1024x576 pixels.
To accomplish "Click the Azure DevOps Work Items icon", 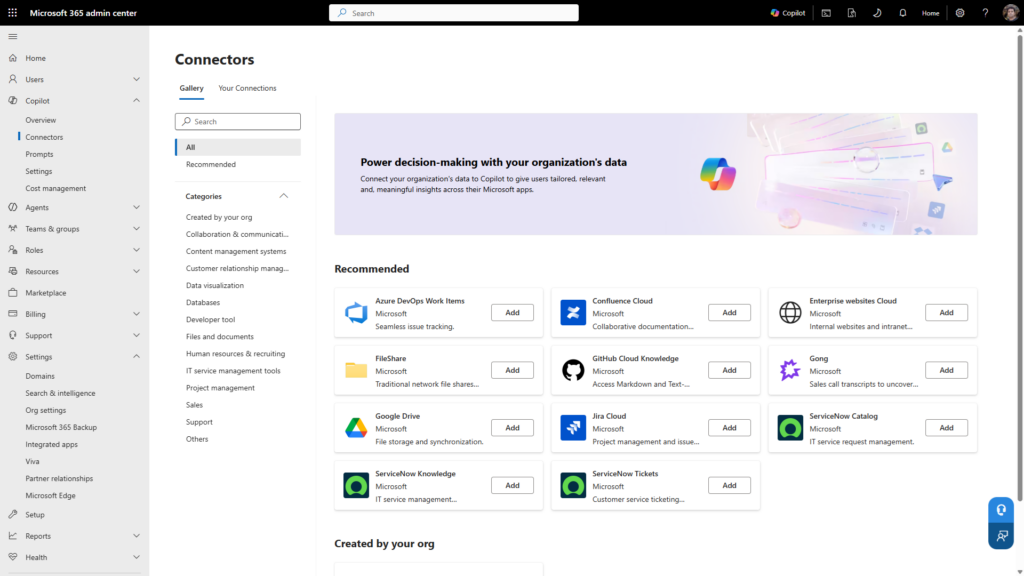I will click(356, 313).
